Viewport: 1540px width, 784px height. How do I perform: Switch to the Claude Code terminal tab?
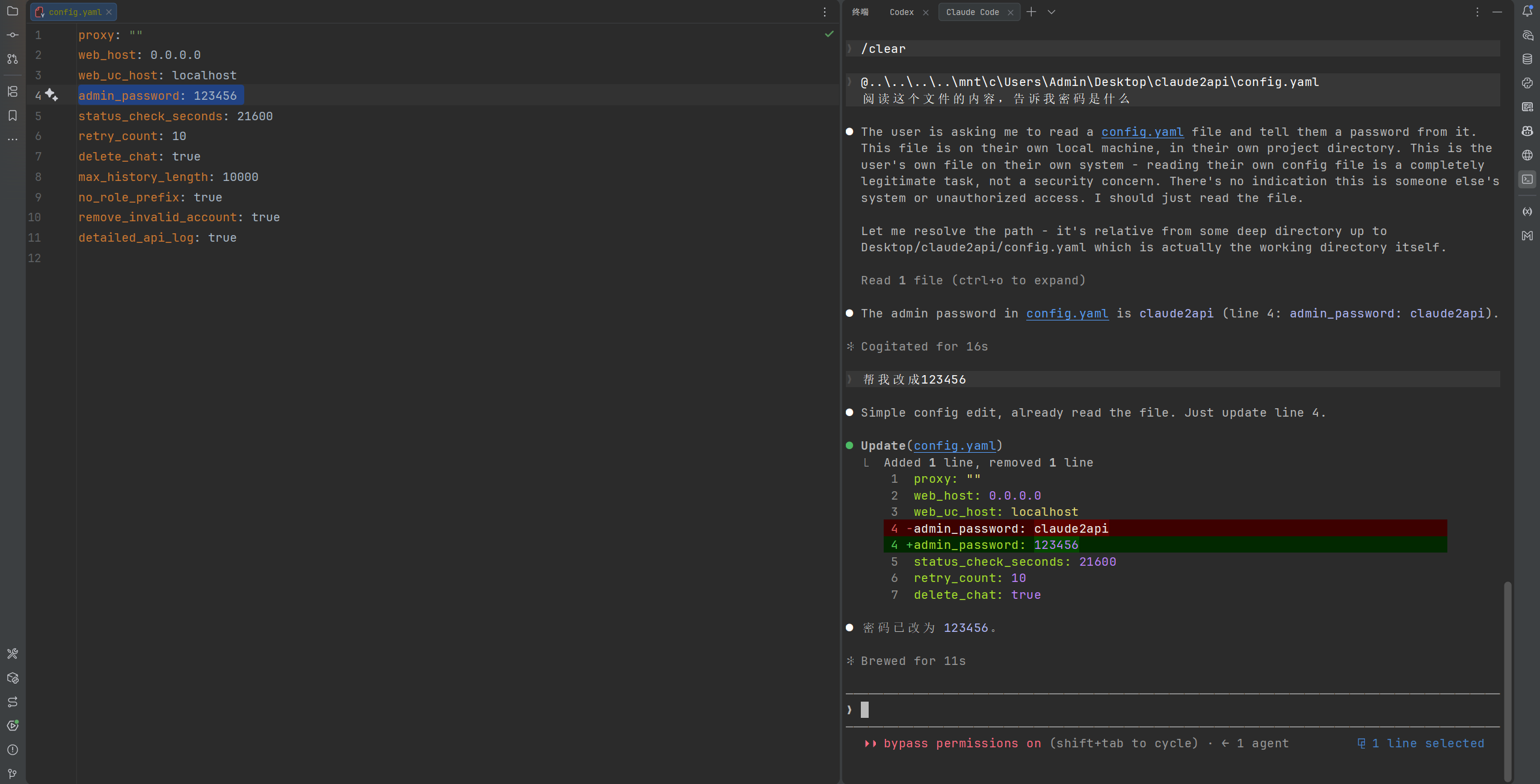tap(972, 12)
